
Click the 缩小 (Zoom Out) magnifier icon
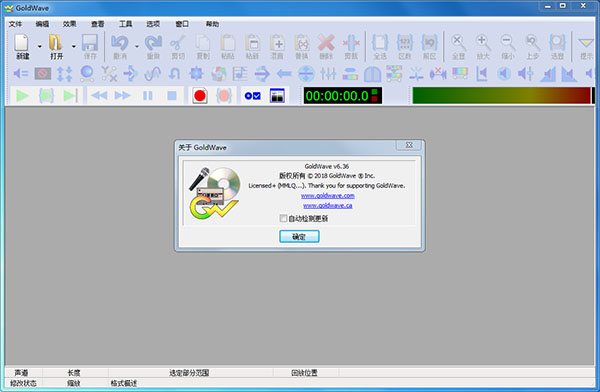click(508, 43)
